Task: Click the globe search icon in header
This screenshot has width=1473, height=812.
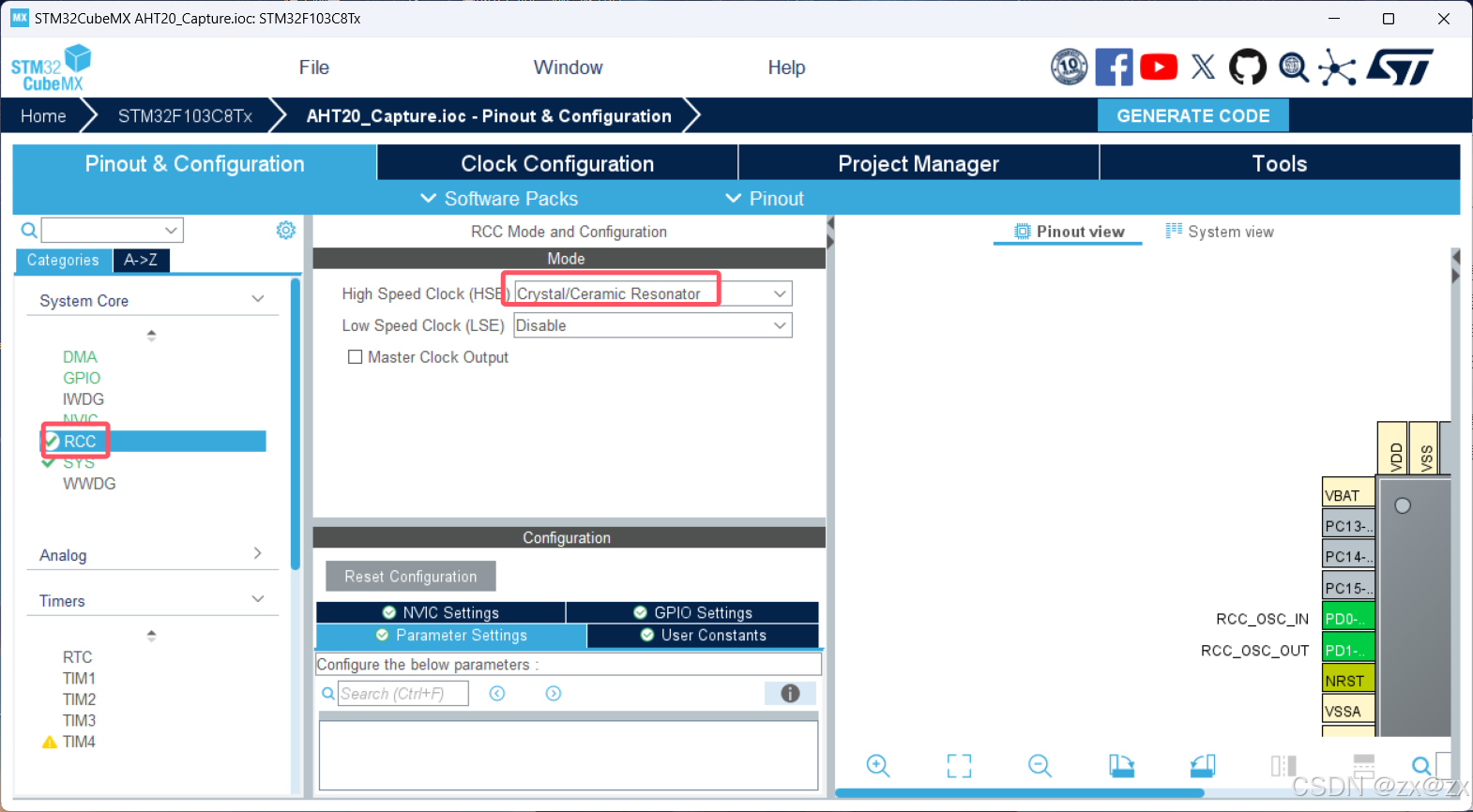Action: [x=1294, y=68]
